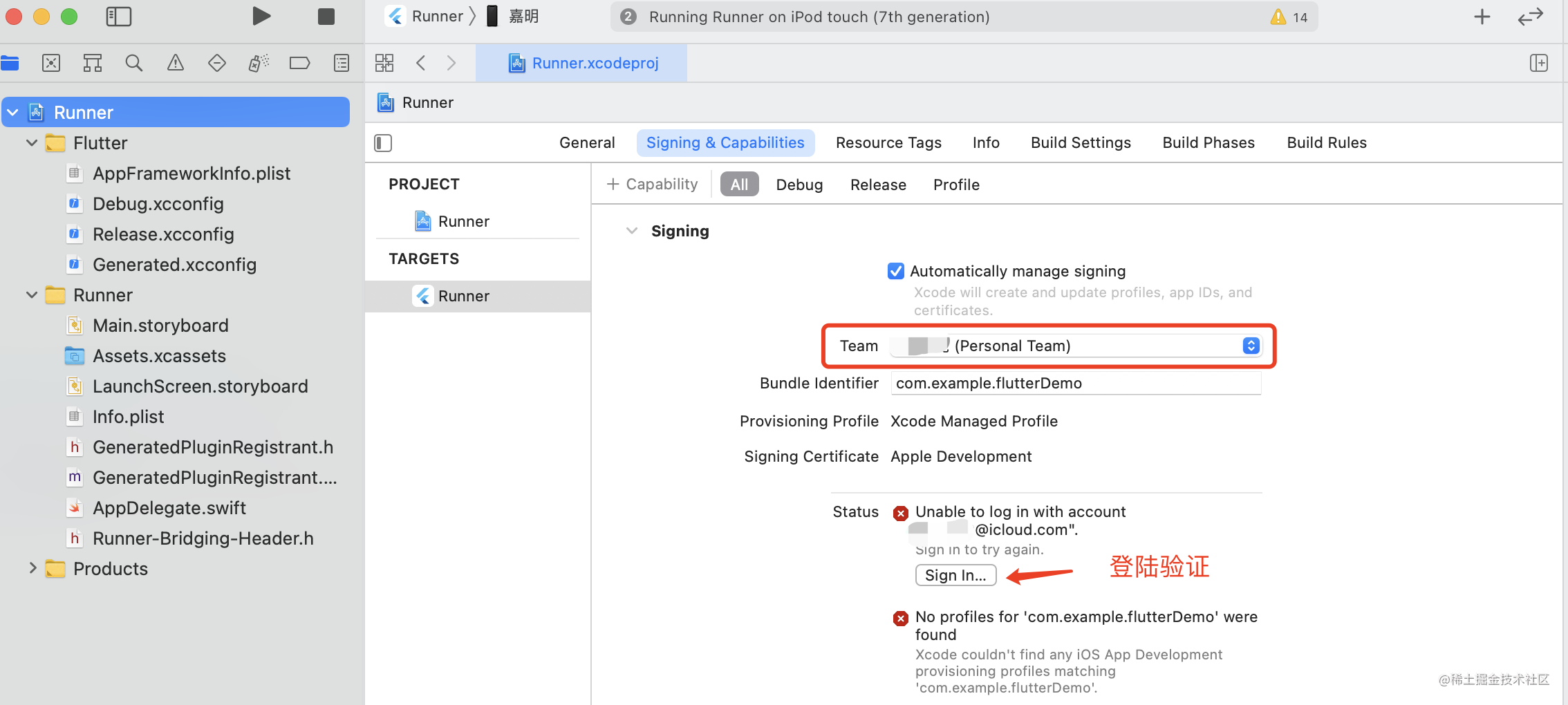
Task: Open the Project navigator folder icon
Action: [x=10, y=63]
